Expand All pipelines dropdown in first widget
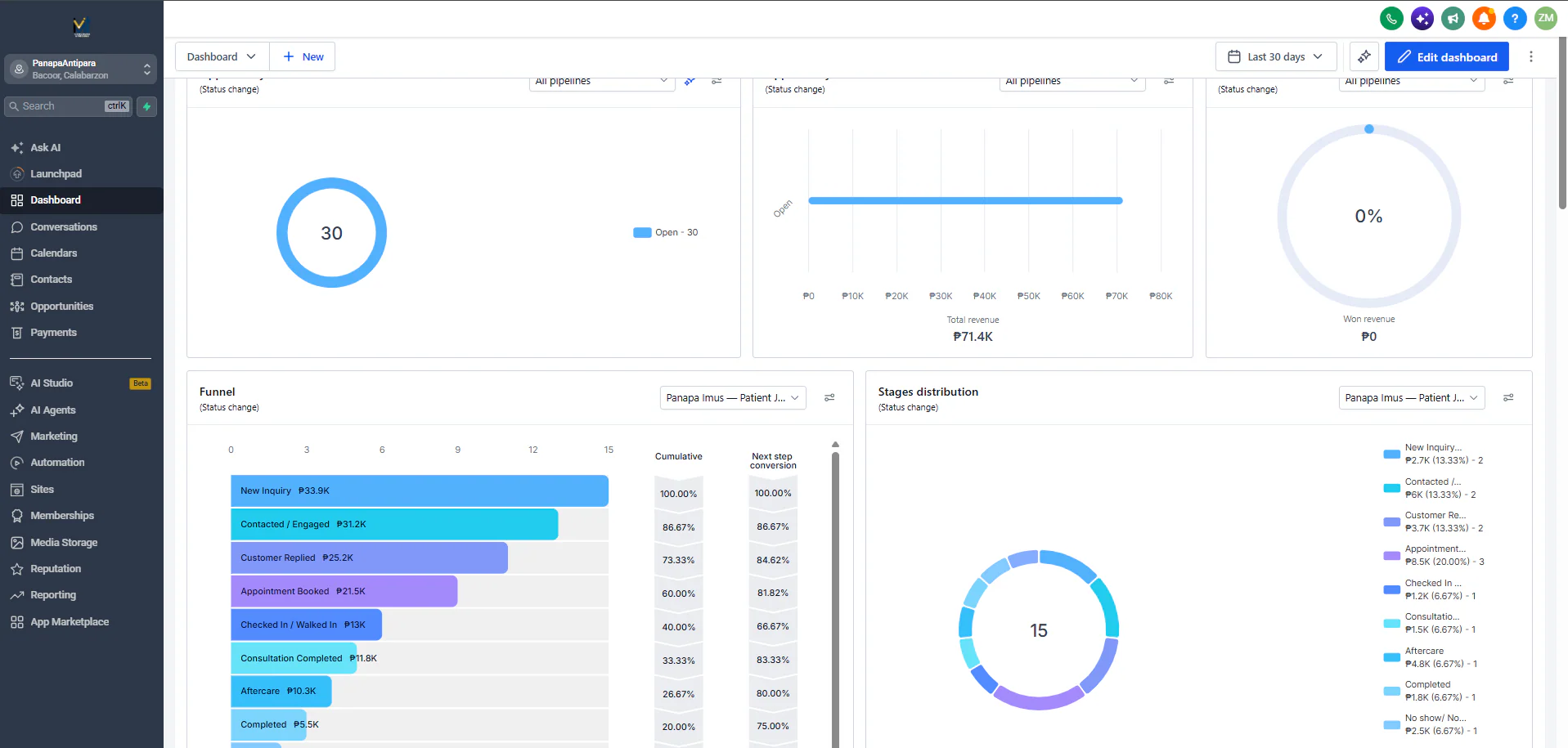 pos(601,82)
